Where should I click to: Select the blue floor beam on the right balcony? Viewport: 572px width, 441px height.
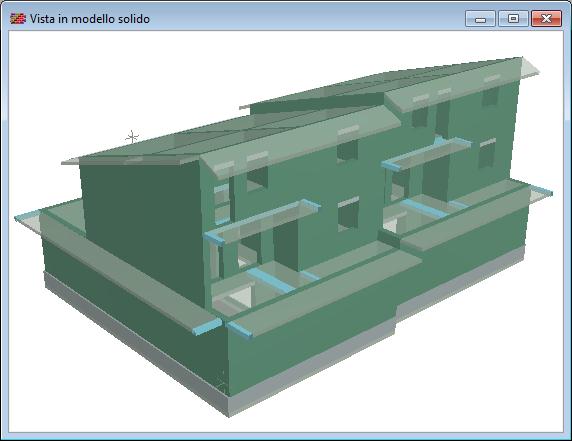point(424,209)
